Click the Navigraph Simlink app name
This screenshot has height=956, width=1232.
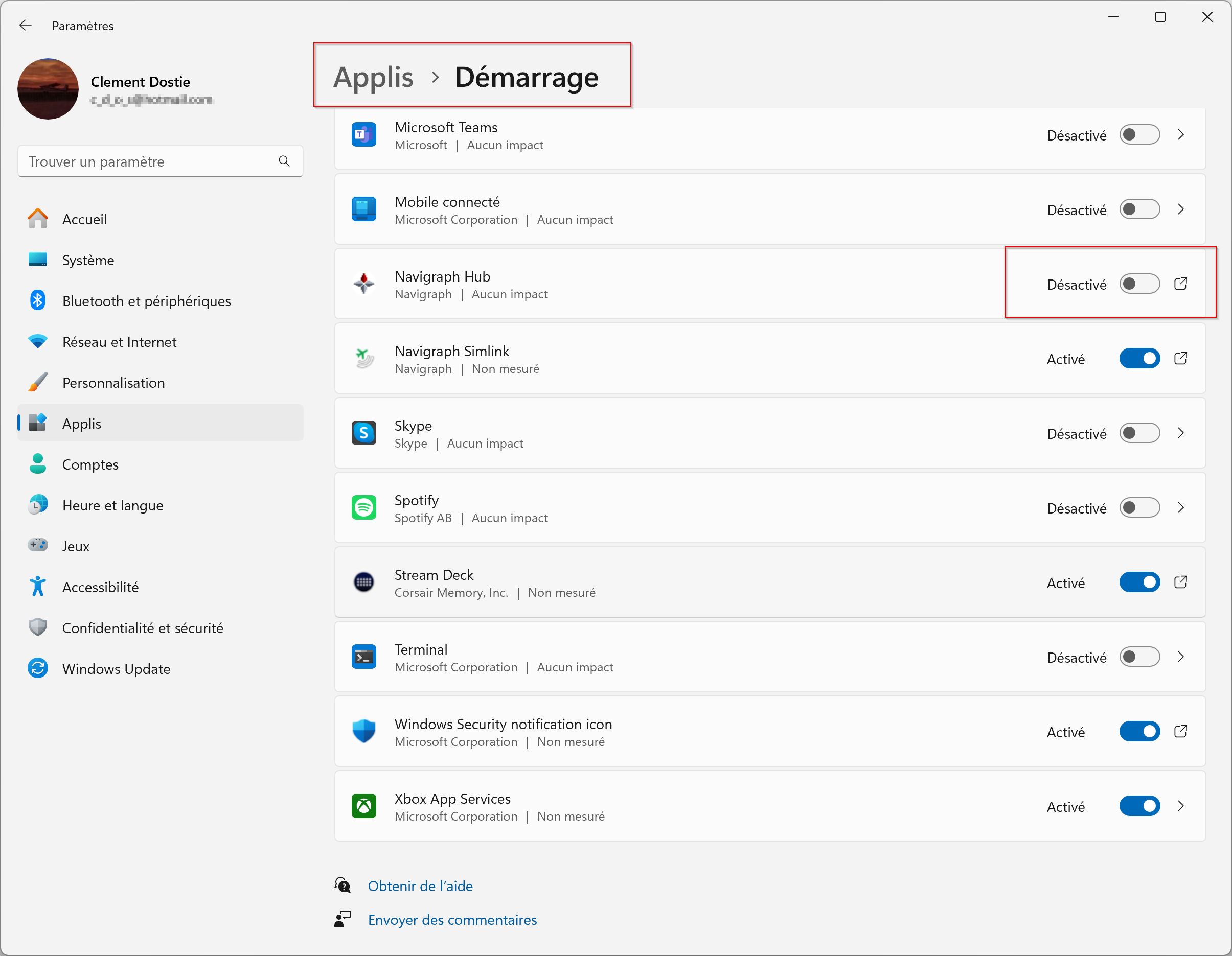click(452, 351)
